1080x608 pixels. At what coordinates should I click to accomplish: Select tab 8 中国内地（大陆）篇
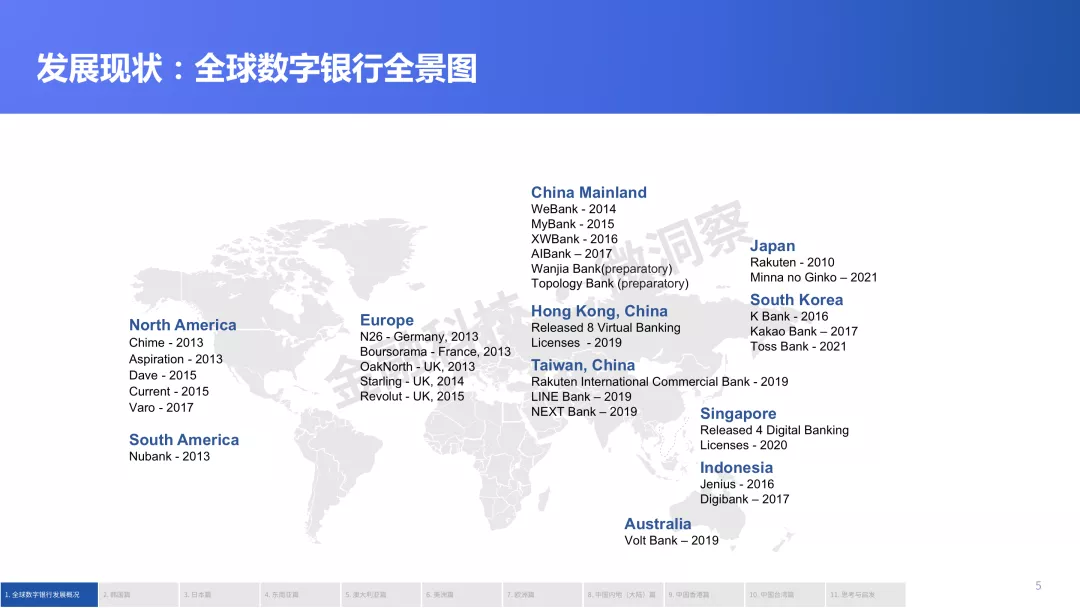click(623, 594)
